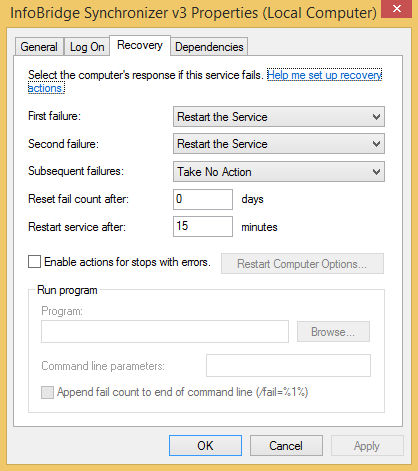Image resolution: width=418 pixels, height=471 pixels.
Task: Open the Subsequent failures dropdown
Action: 279,172
